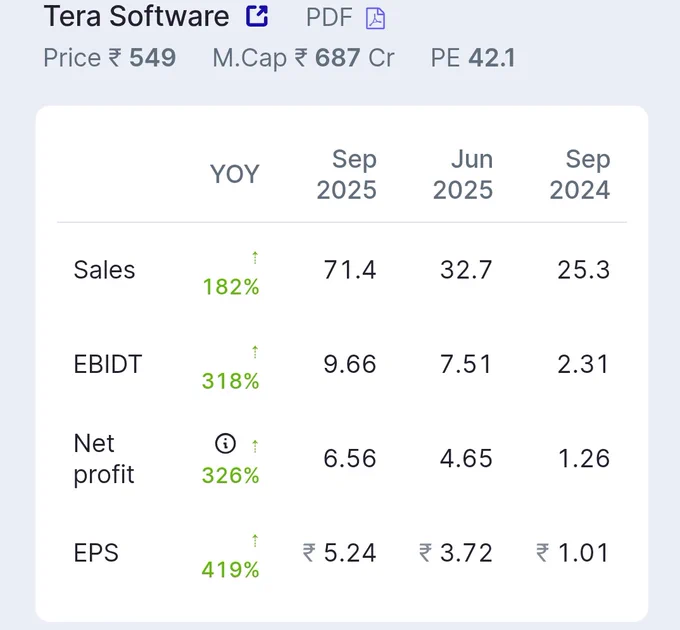Open Tera Software external link icon
The width and height of the screenshot is (680, 630).
(x=257, y=16)
